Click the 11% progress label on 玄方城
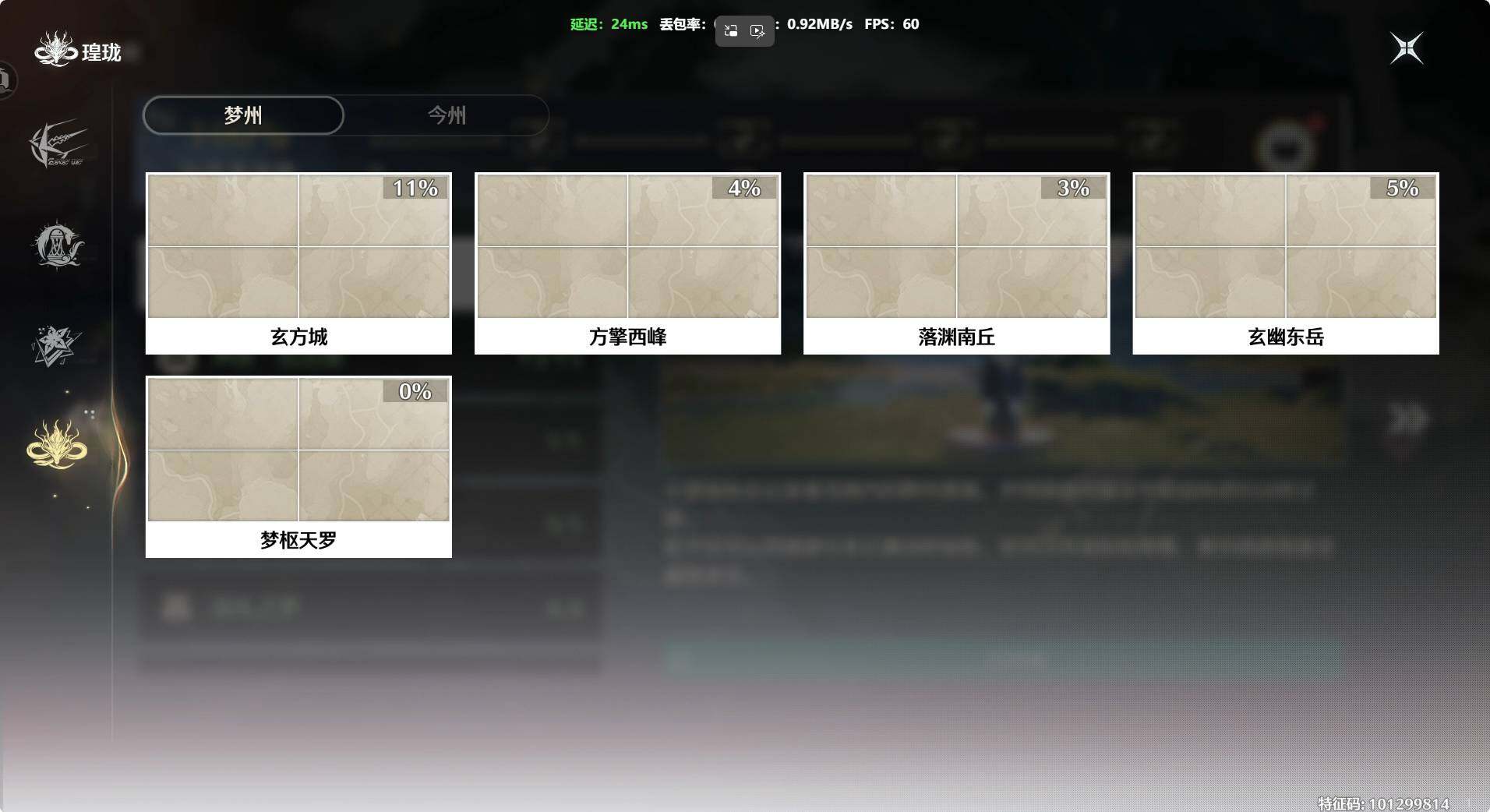 pyautogui.click(x=415, y=188)
